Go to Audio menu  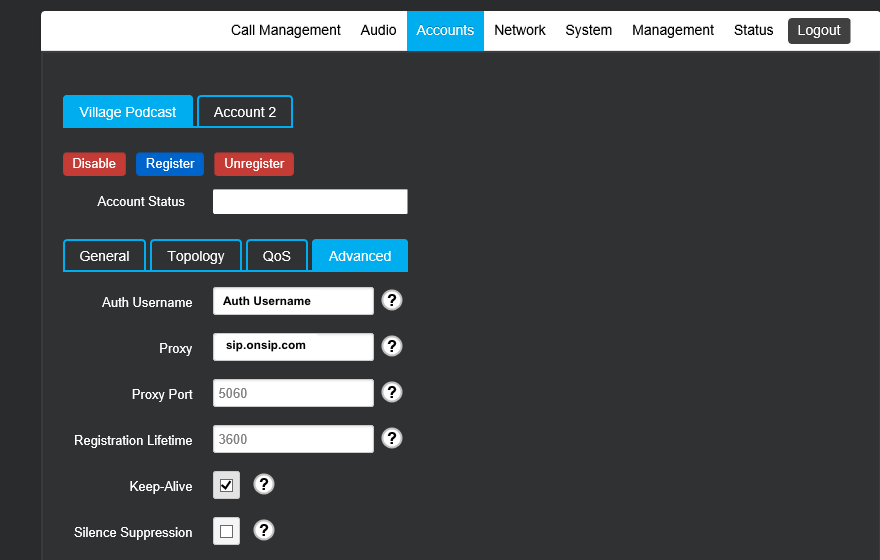click(378, 30)
